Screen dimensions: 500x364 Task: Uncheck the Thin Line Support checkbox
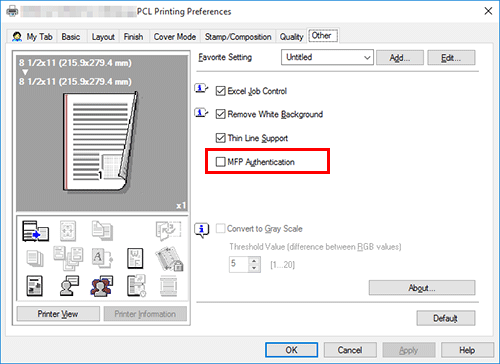point(221,138)
